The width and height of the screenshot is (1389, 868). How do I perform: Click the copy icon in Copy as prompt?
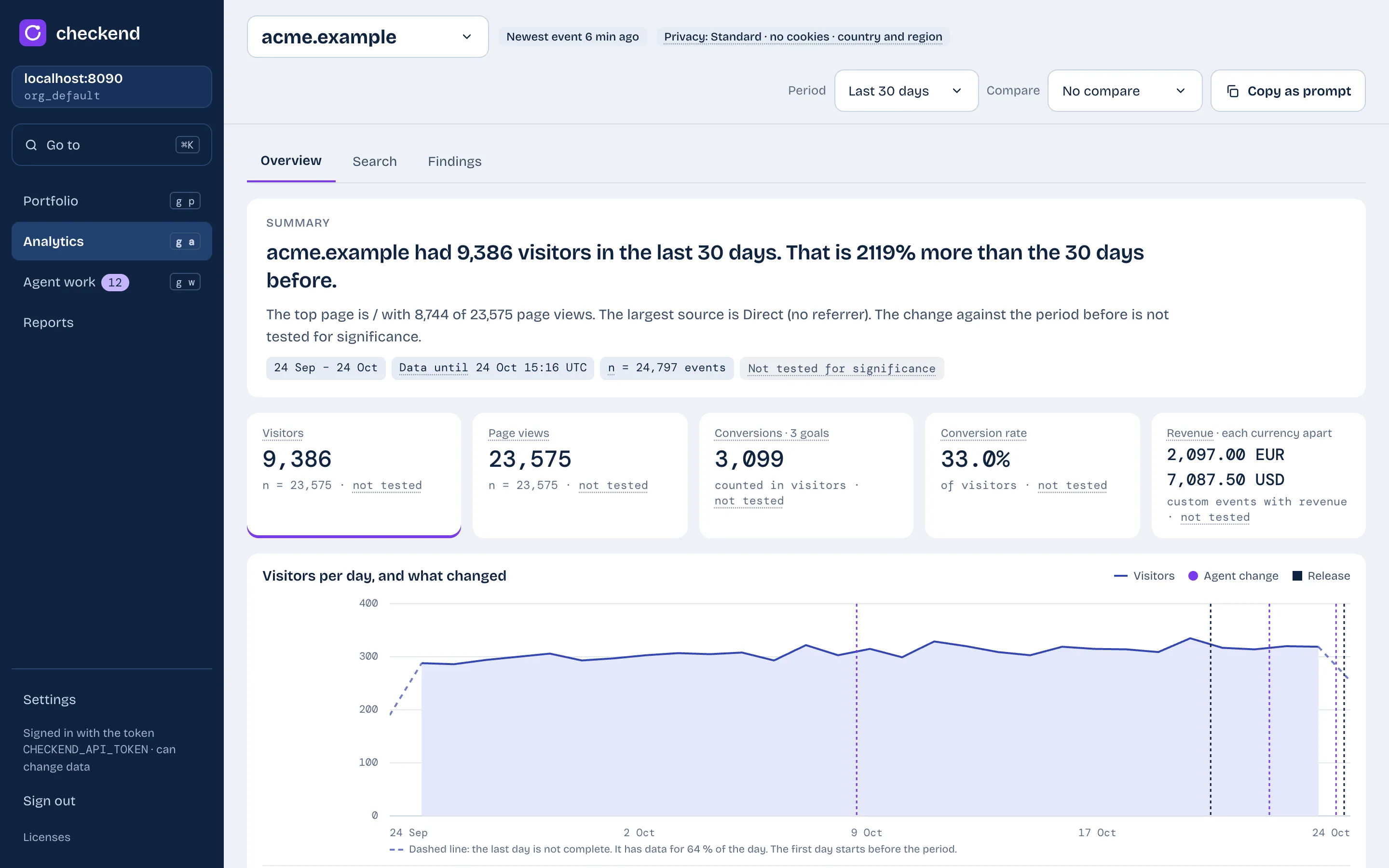[x=1232, y=91]
